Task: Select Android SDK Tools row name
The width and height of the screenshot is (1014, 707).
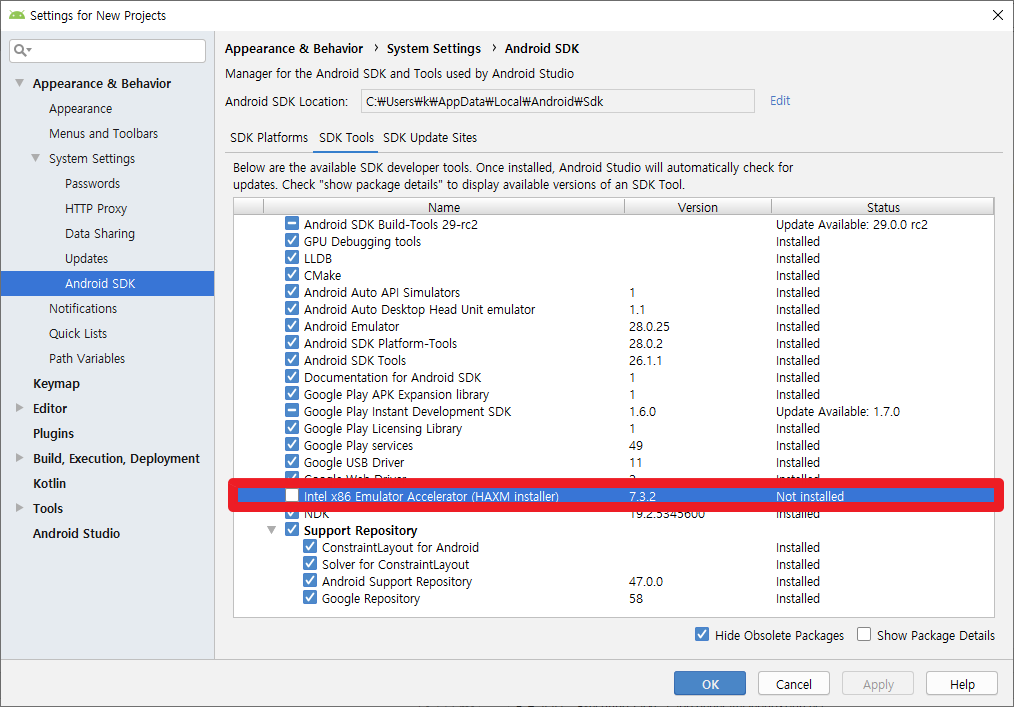Action: [355, 360]
